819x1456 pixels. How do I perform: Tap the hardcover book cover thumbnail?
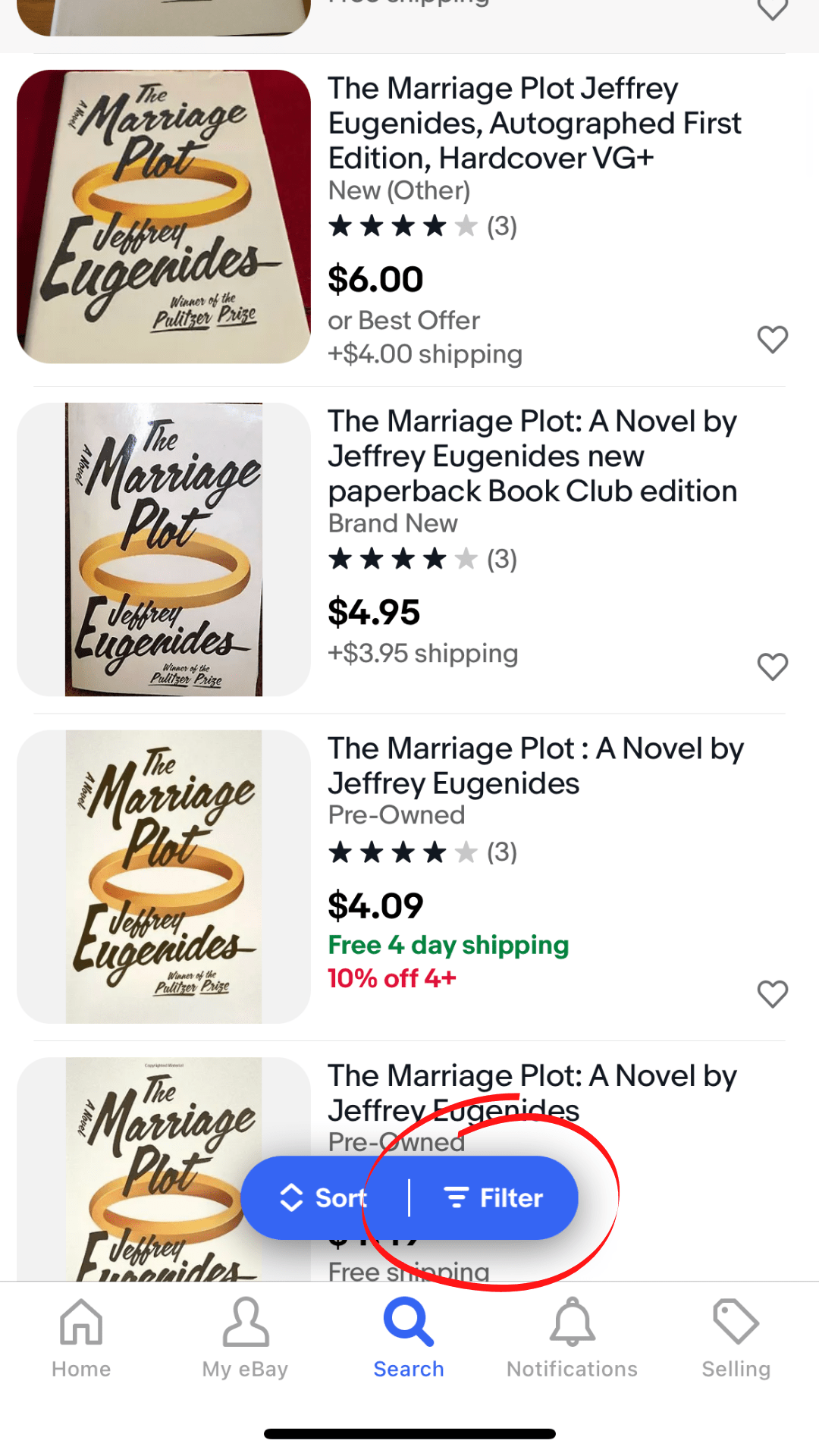pos(164,216)
